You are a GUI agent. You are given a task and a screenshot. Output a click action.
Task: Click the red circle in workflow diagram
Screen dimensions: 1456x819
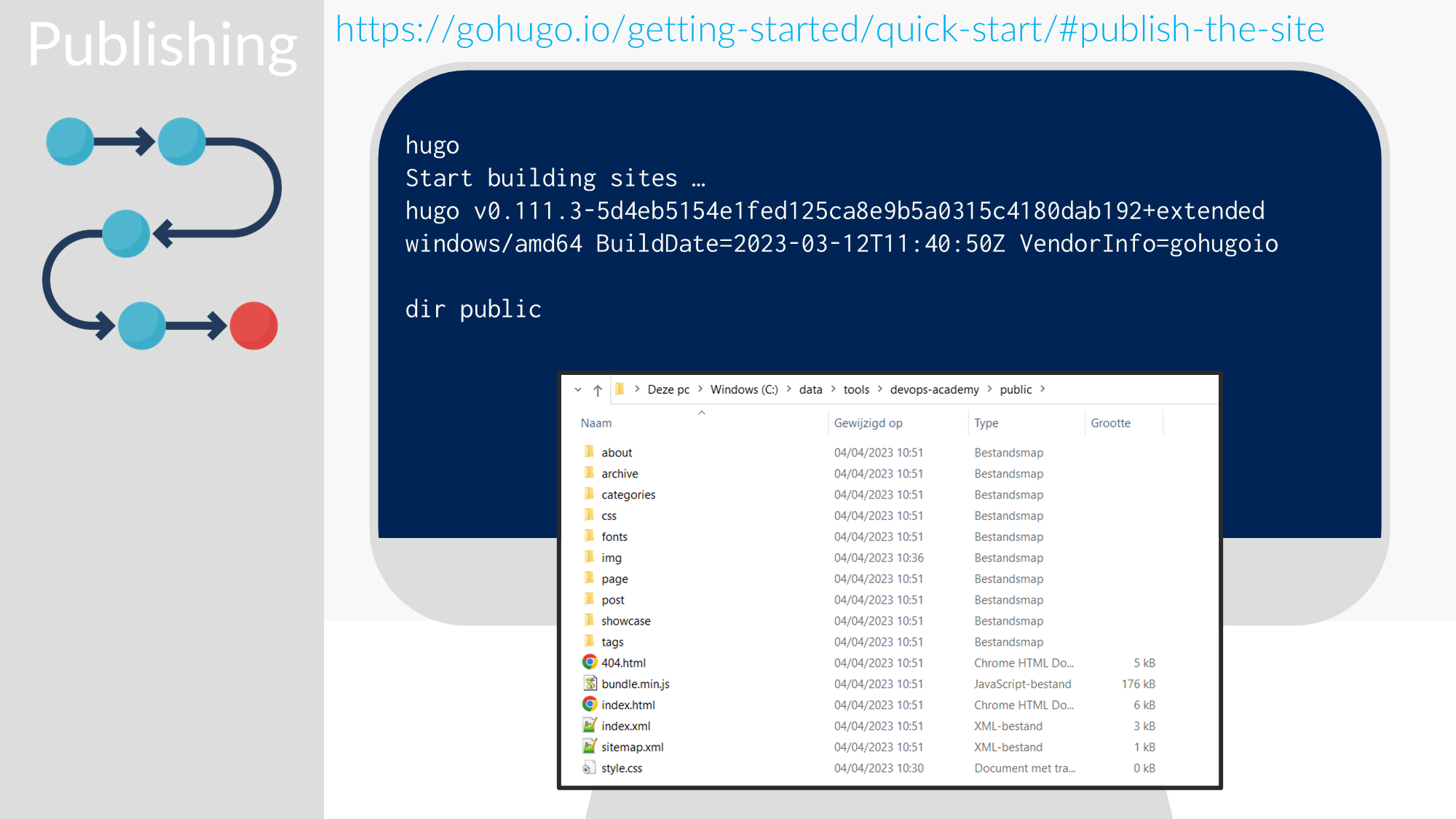(x=253, y=325)
